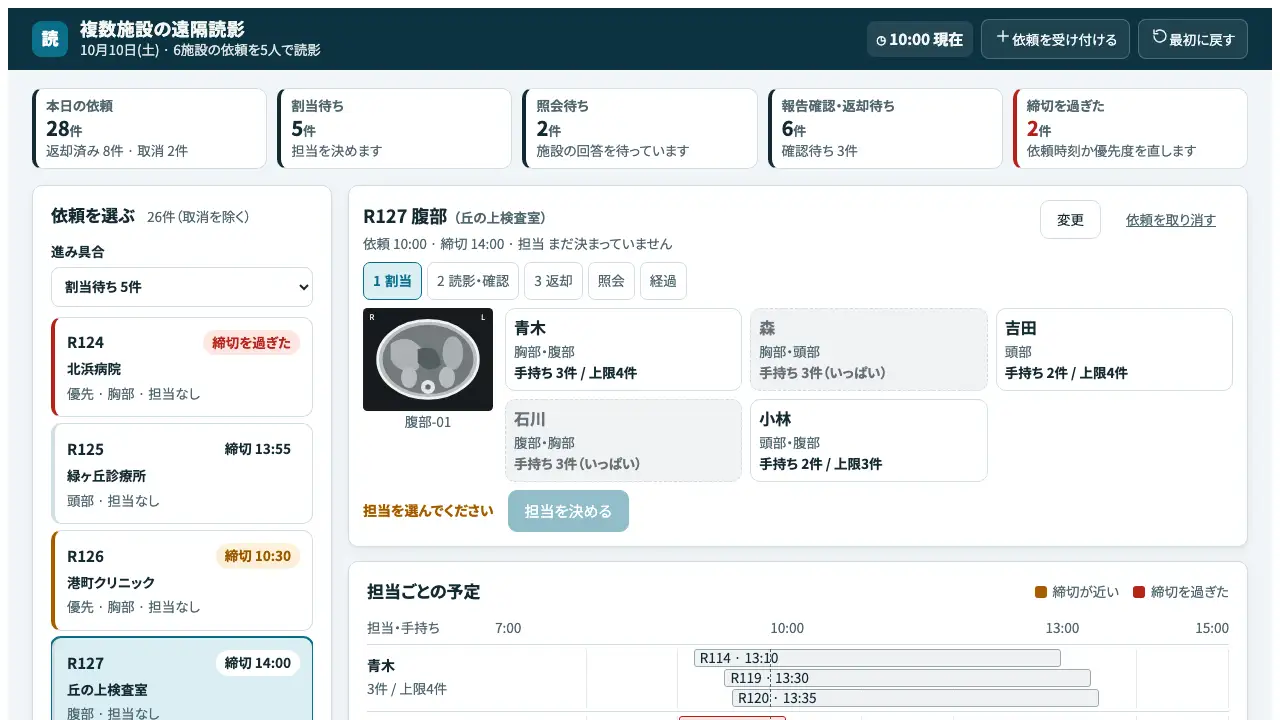
Task: Open the 経過 tab
Action: click(x=663, y=281)
